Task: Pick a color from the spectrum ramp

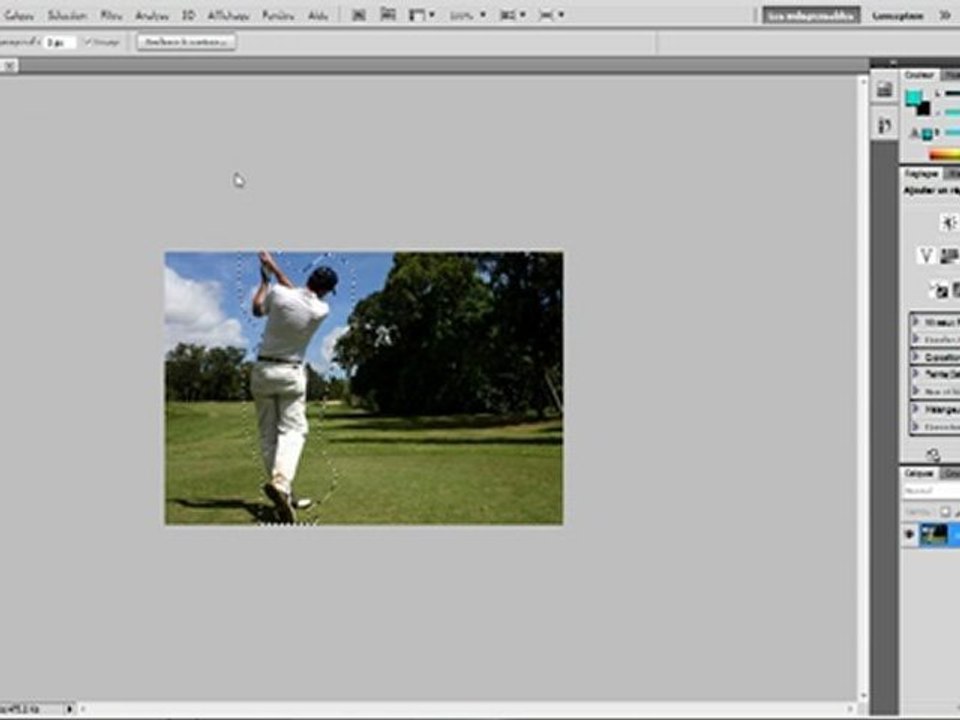Action: tap(943, 155)
